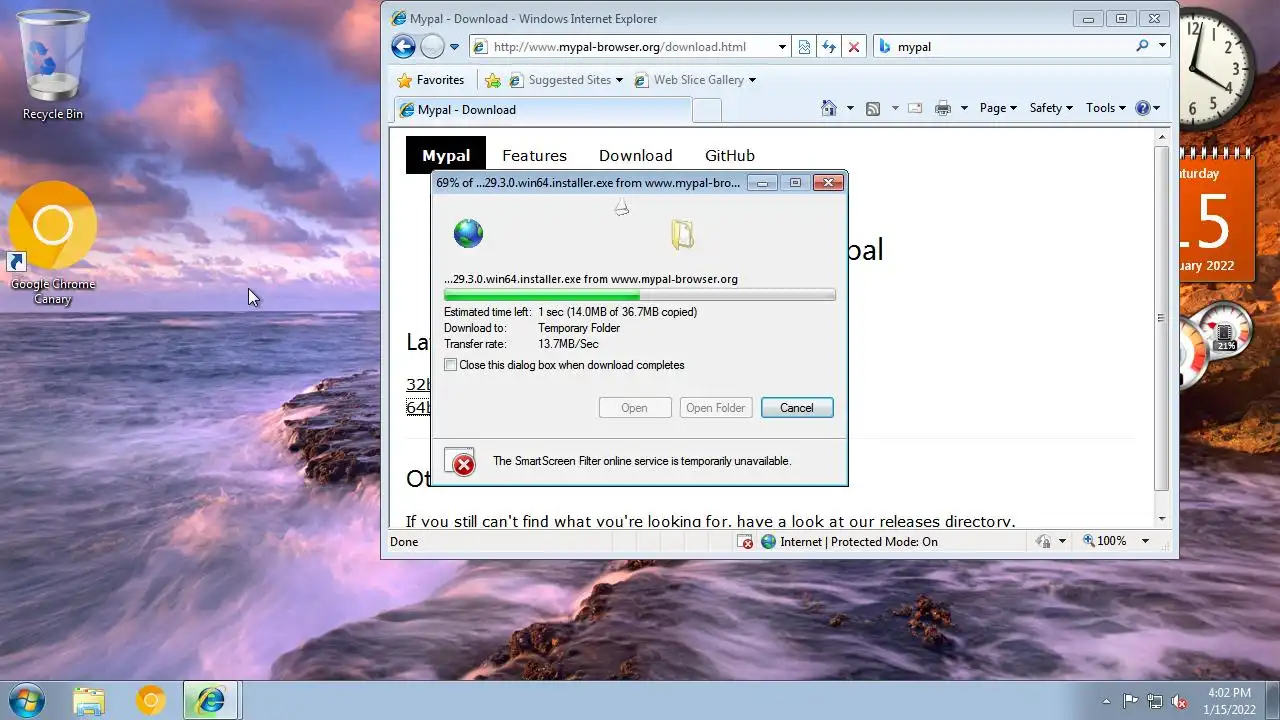Click the folder icon in download dialog
The image size is (1280, 720).
tap(683, 233)
